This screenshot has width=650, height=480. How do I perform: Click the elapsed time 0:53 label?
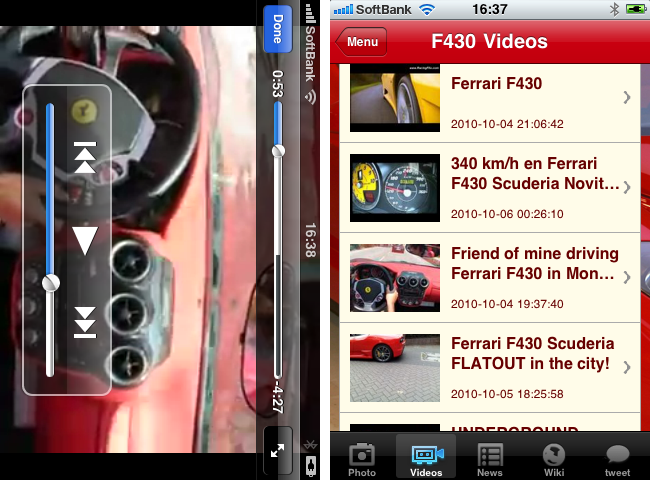(278, 84)
